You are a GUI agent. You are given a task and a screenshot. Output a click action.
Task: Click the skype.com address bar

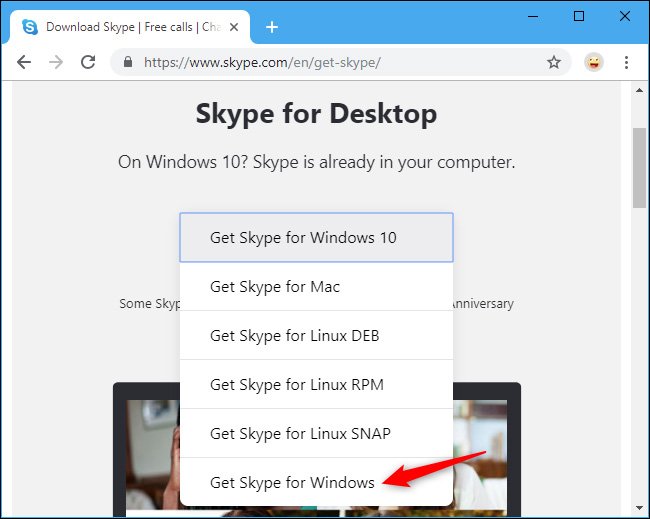(x=330, y=62)
